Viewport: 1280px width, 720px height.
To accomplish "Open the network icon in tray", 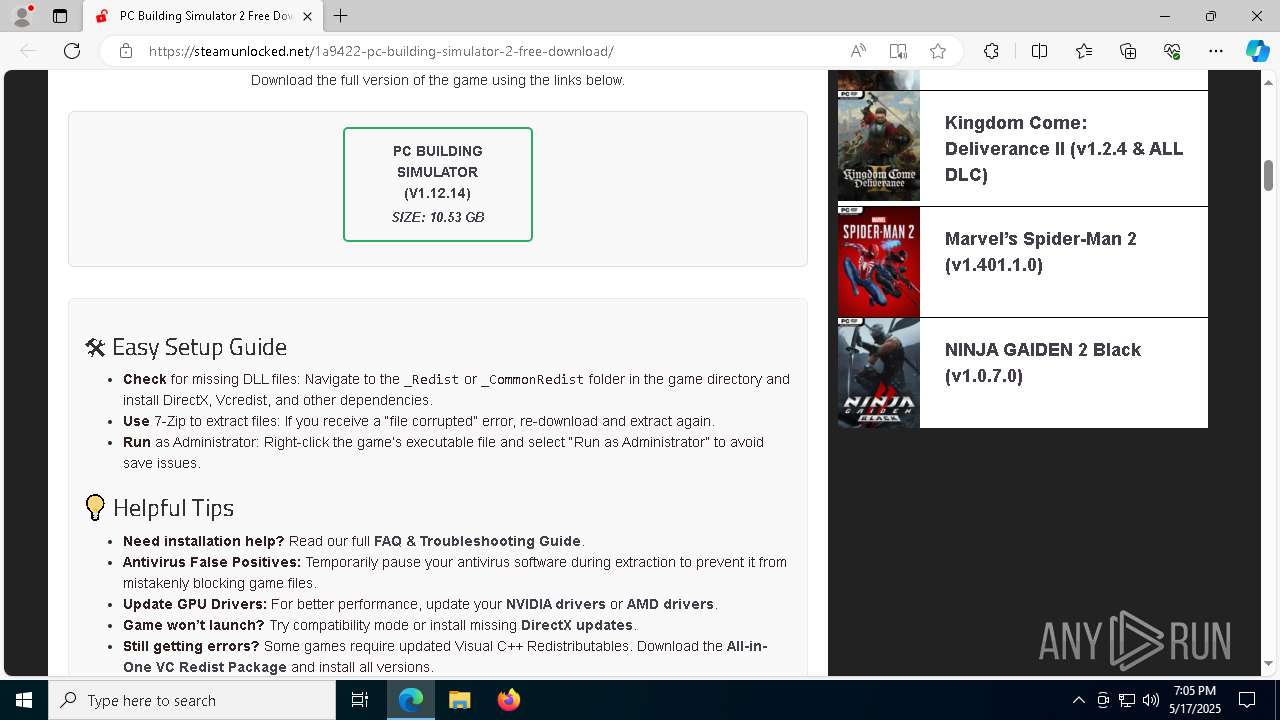I will [1127, 700].
